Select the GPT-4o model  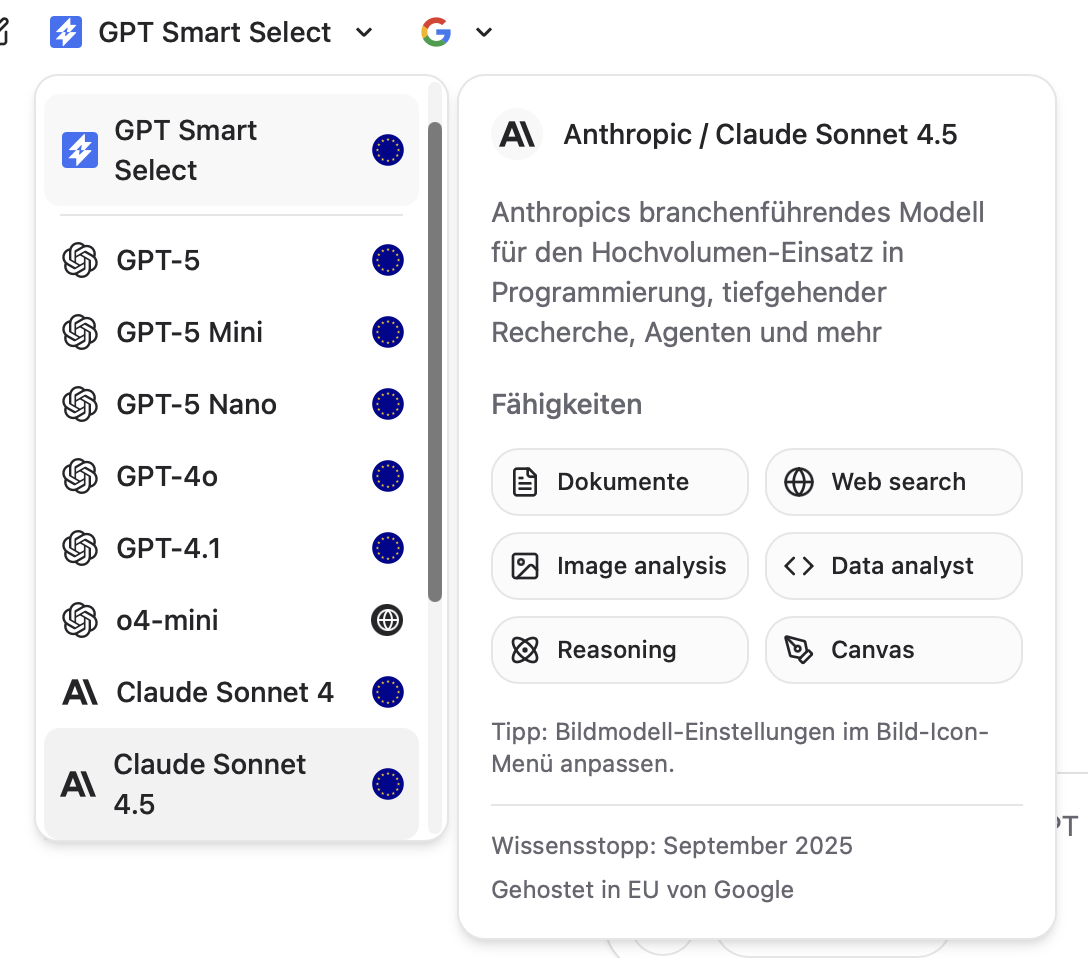click(231, 476)
